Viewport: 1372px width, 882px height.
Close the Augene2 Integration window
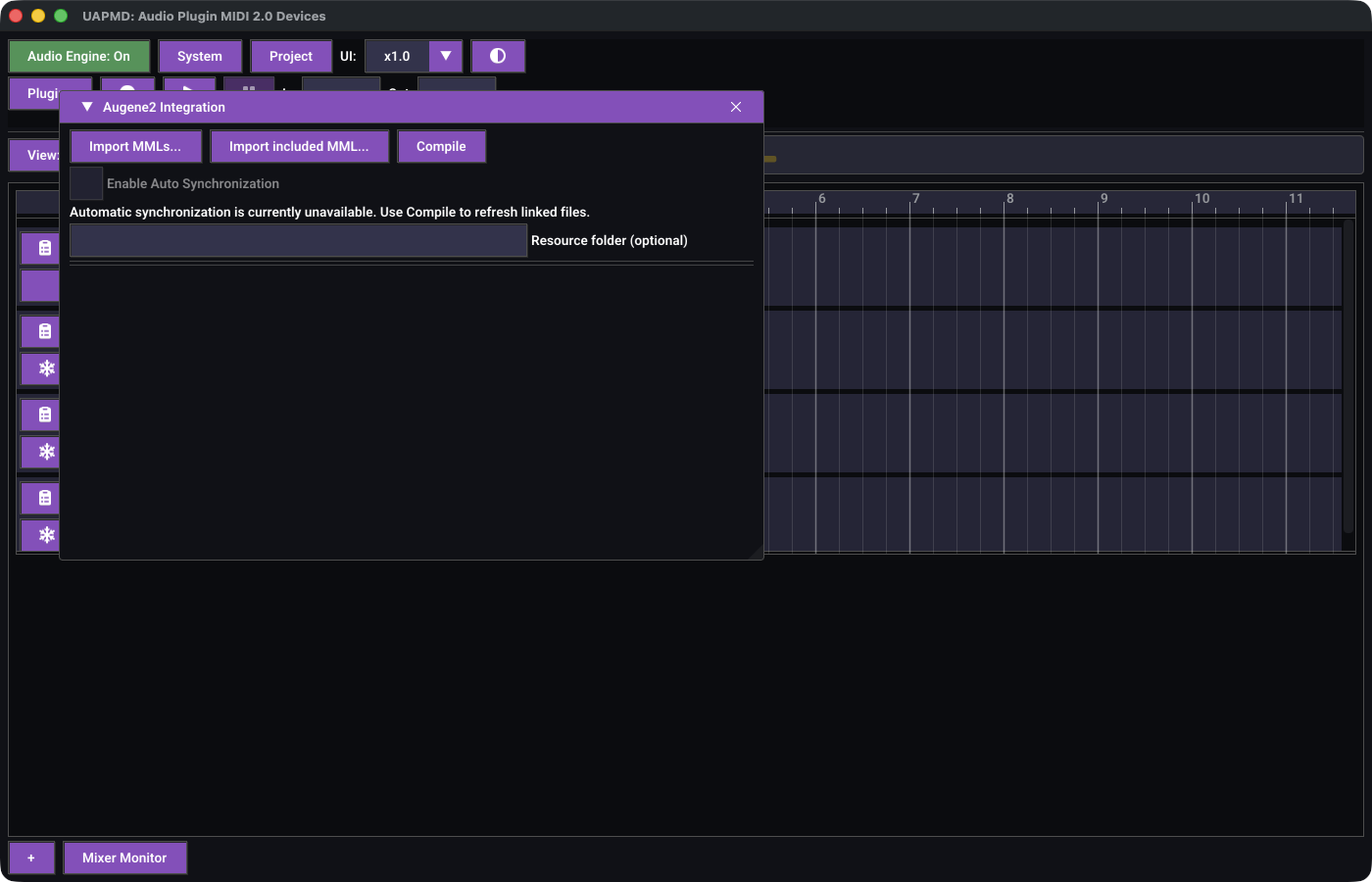click(x=736, y=107)
